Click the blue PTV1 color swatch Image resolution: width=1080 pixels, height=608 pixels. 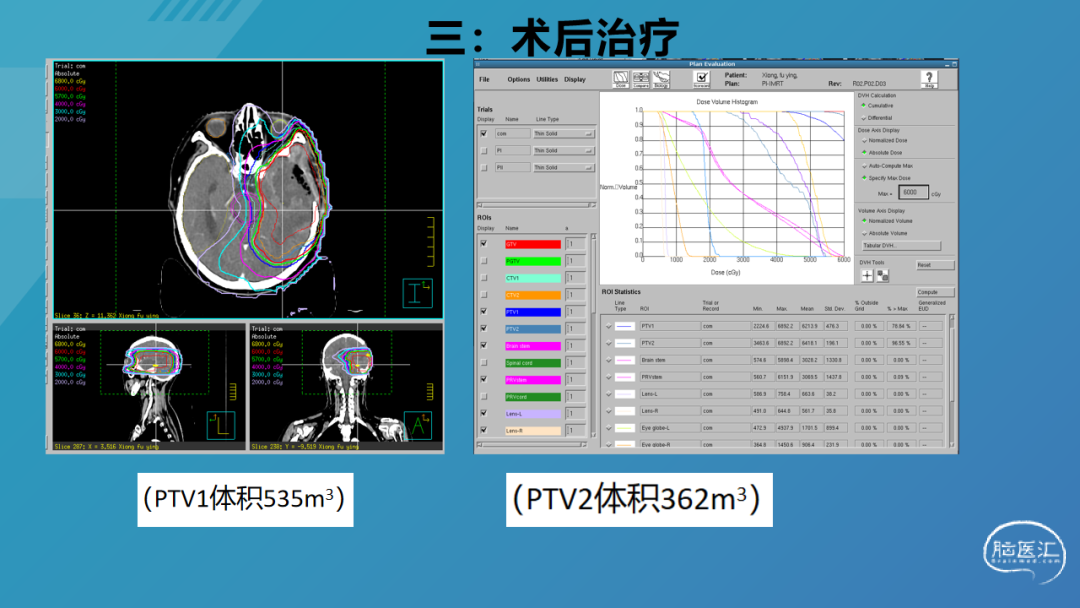(x=532, y=312)
